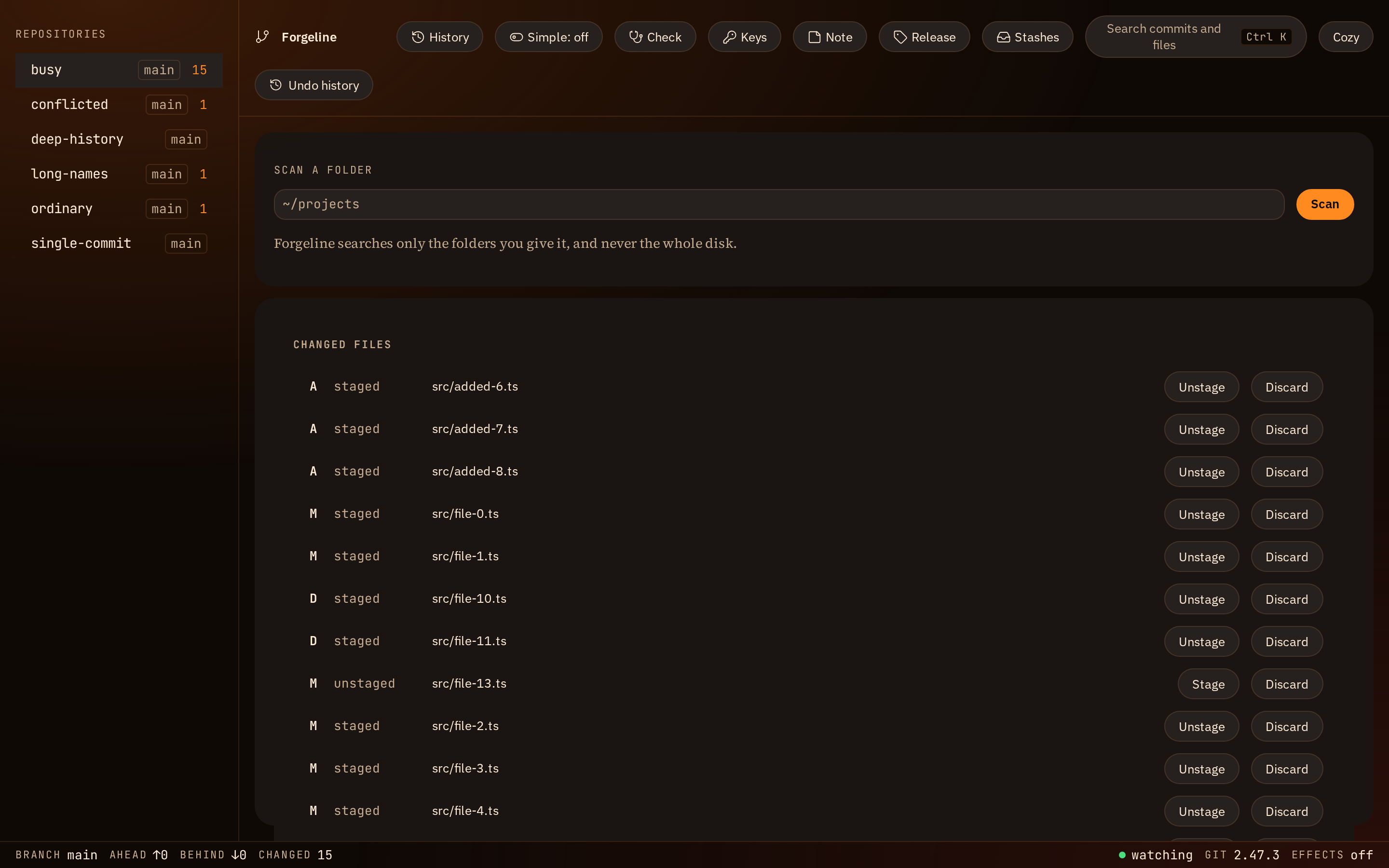Click the orange Scan button
The image size is (1389, 868).
tap(1325, 204)
